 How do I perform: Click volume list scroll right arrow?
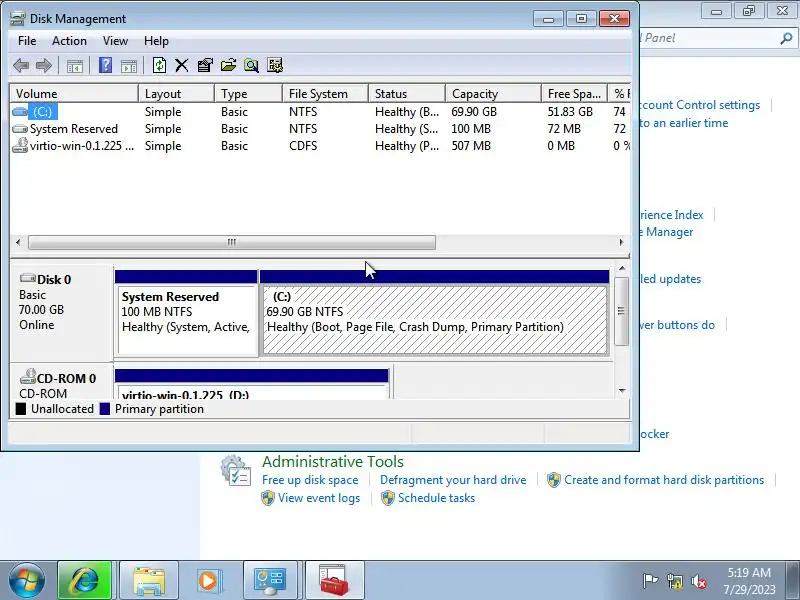pos(621,242)
